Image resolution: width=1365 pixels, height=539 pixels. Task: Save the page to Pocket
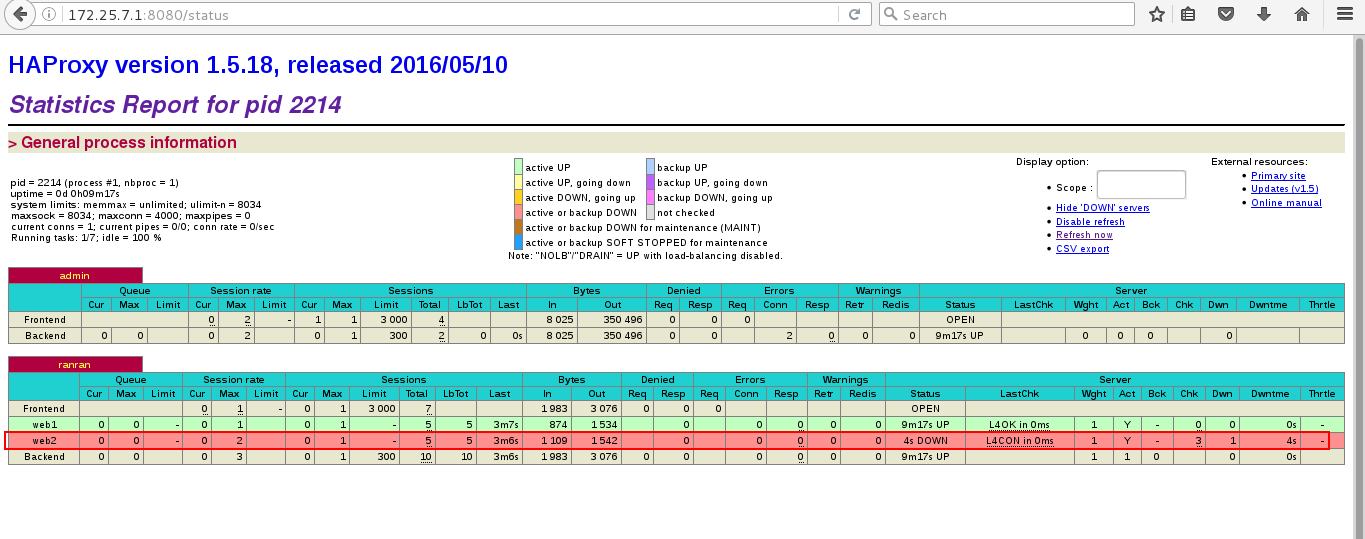coord(1226,14)
